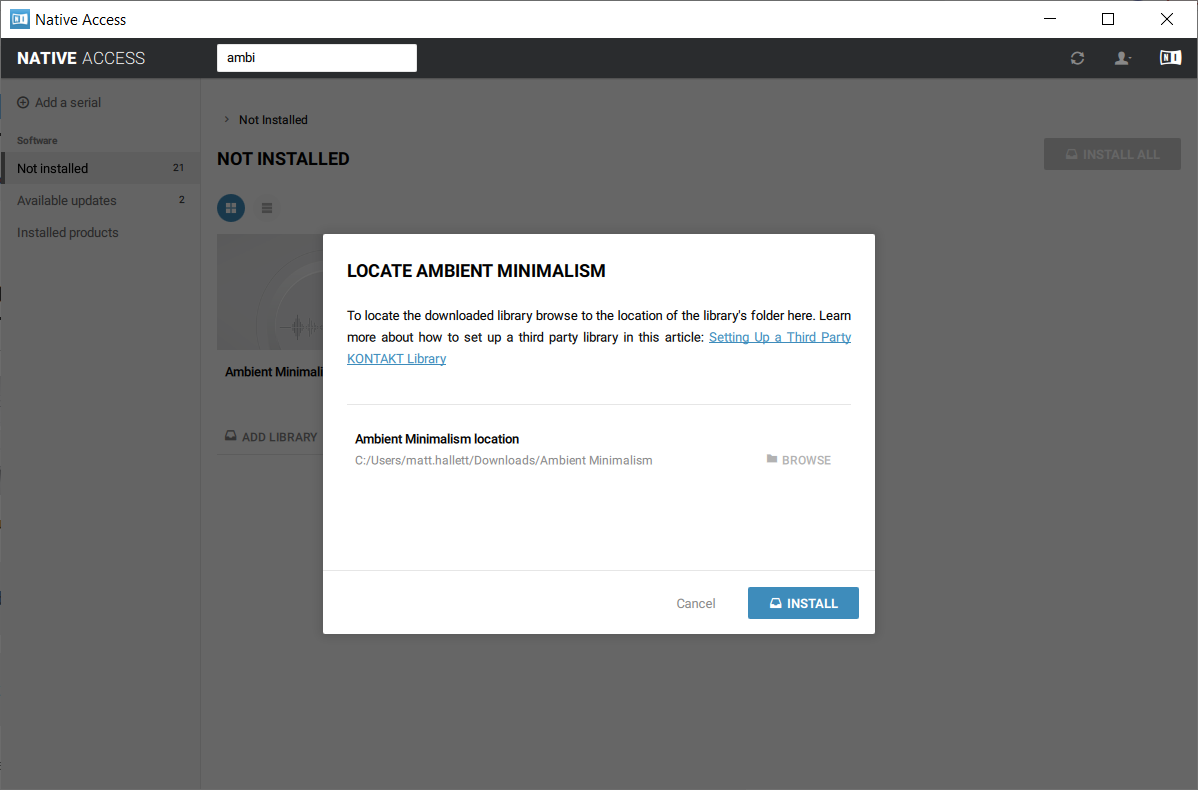Open the Third Party KONTAKT Library article link

tap(779, 338)
